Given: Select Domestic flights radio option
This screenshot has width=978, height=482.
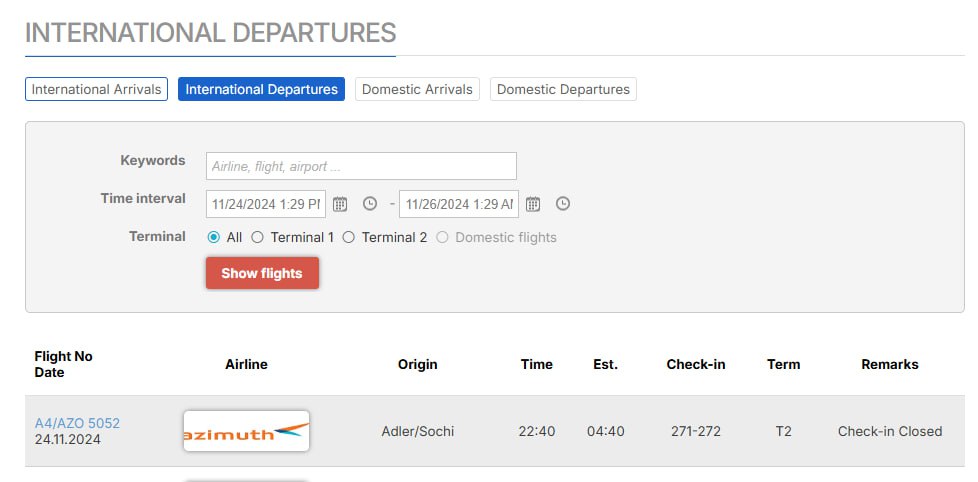Looking at the screenshot, I should [442, 237].
